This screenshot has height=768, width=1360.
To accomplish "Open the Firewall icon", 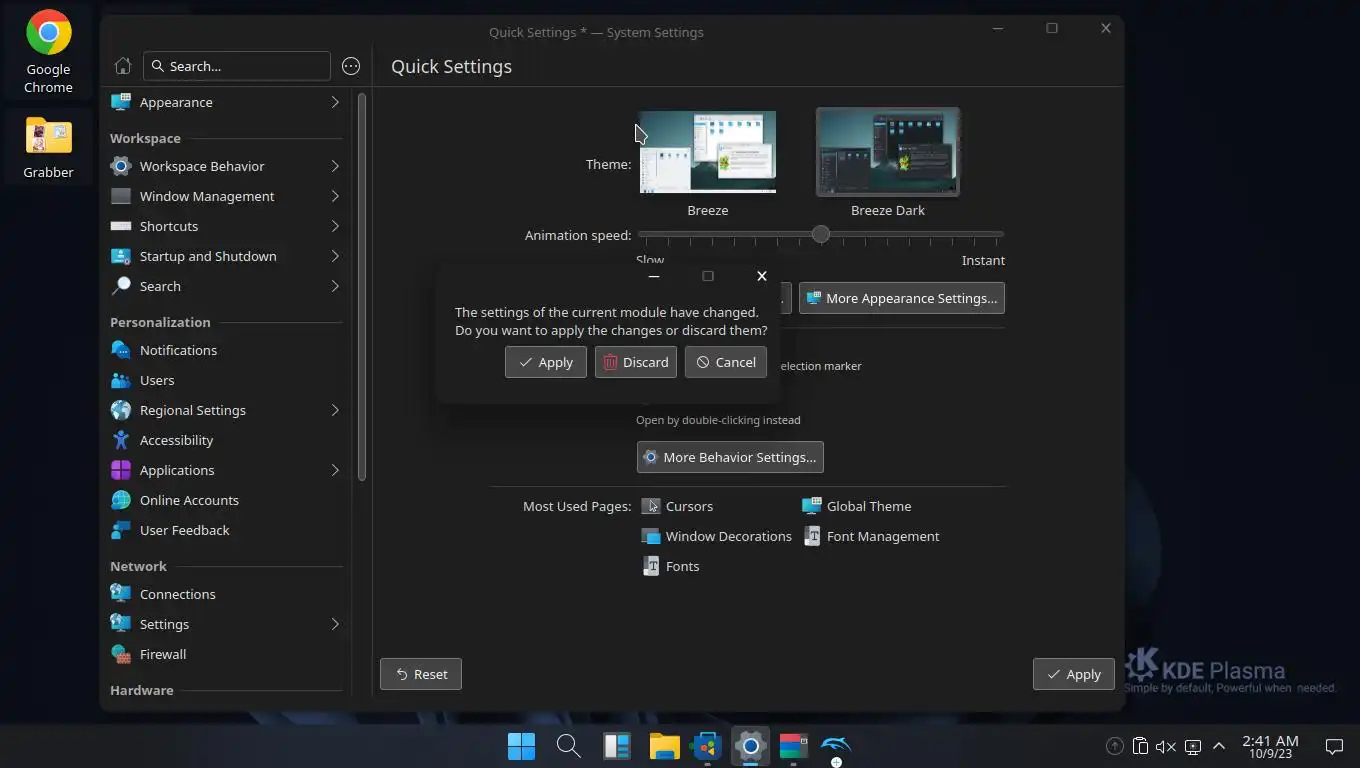I will [121, 654].
